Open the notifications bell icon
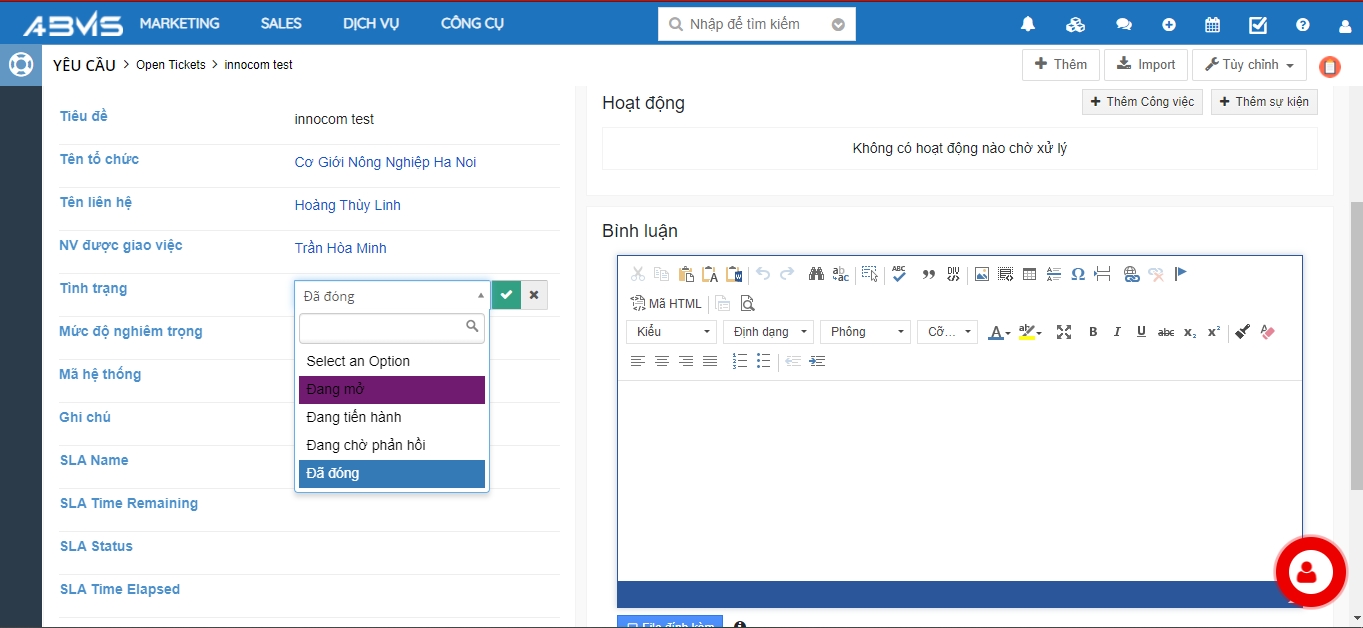1363x628 pixels. click(x=1028, y=25)
